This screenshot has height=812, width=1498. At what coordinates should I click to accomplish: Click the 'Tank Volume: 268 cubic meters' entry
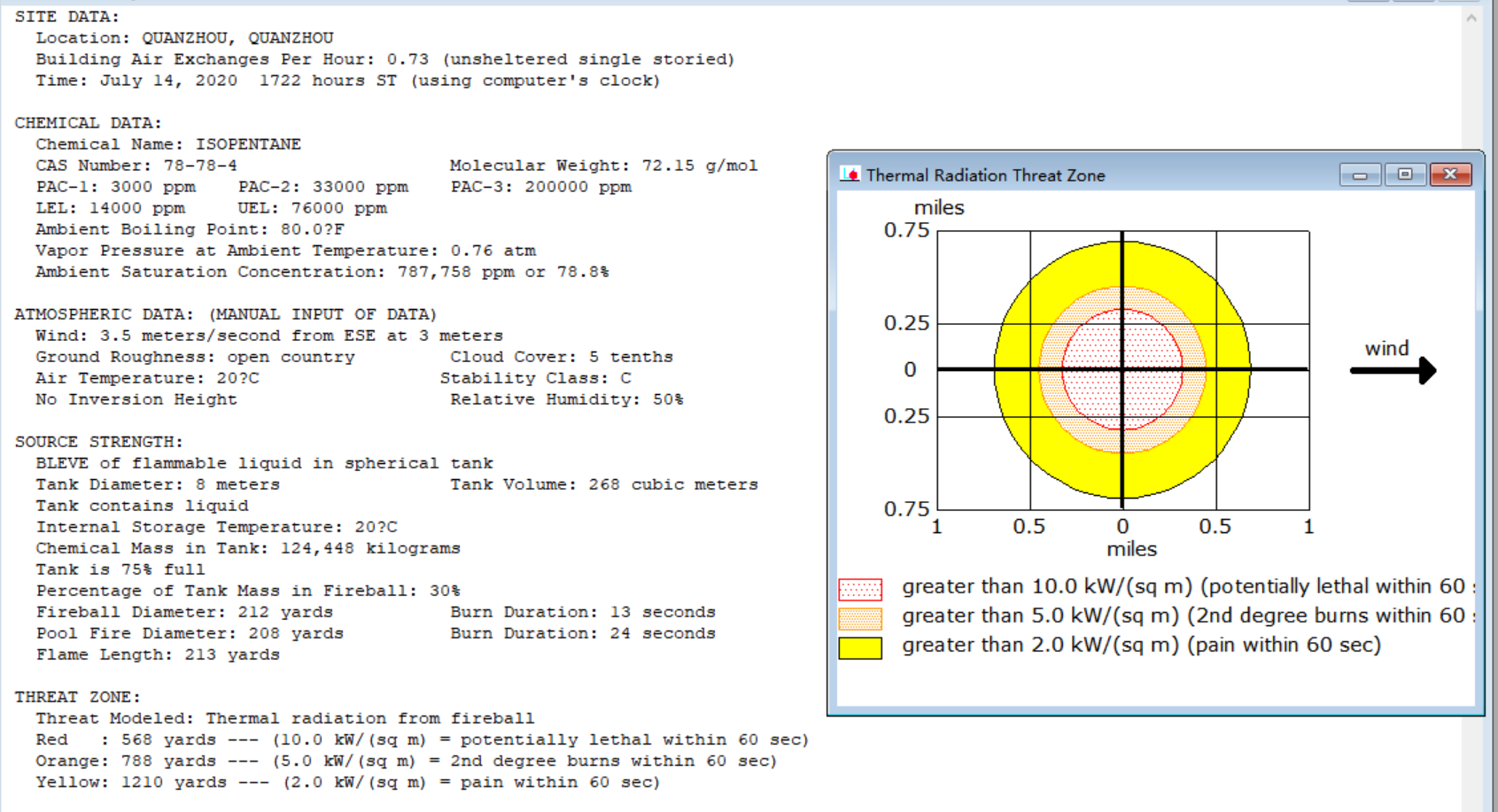604,484
